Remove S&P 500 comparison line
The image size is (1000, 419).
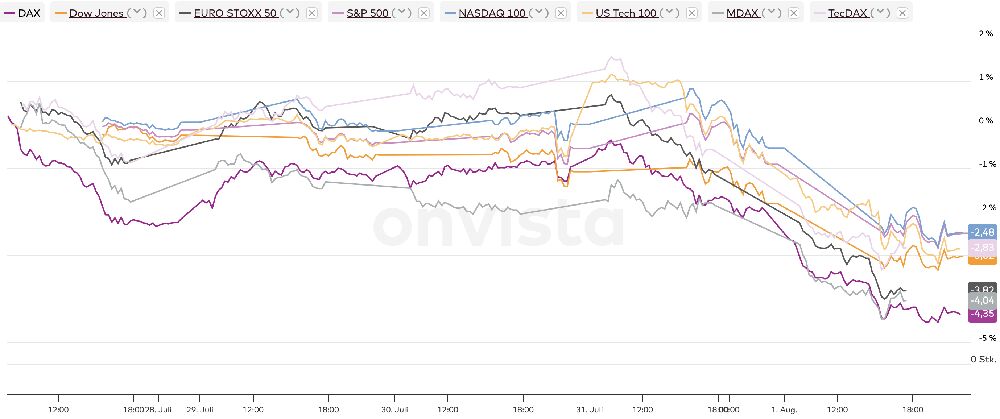(424, 13)
